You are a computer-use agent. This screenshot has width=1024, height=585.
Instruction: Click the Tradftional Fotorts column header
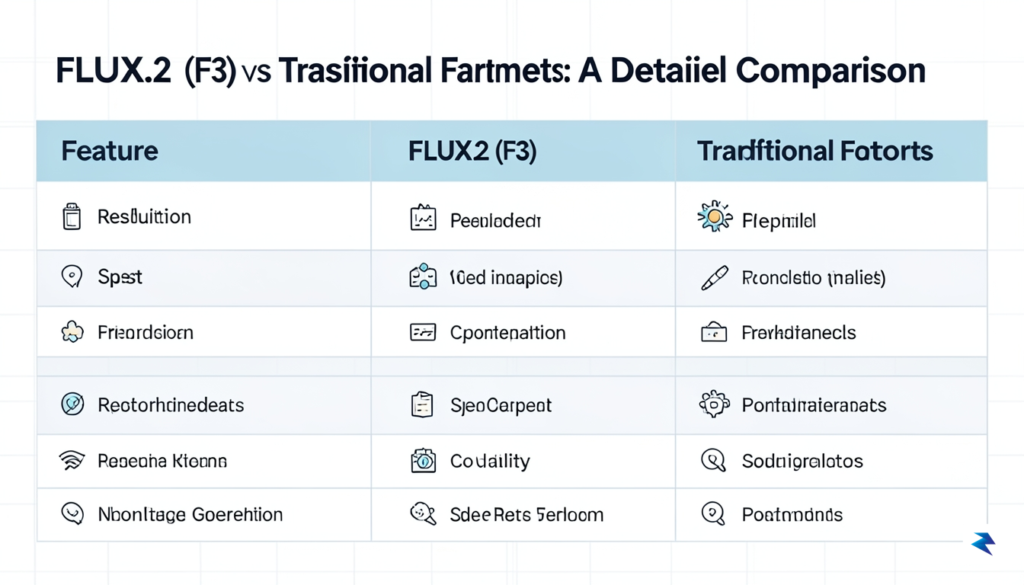point(815,151)
